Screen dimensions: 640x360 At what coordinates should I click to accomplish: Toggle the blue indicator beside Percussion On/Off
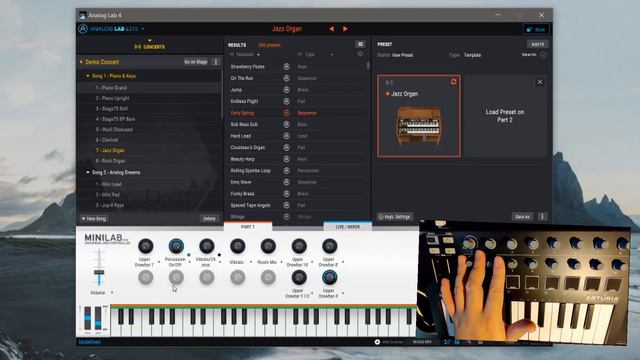(189, 255)
